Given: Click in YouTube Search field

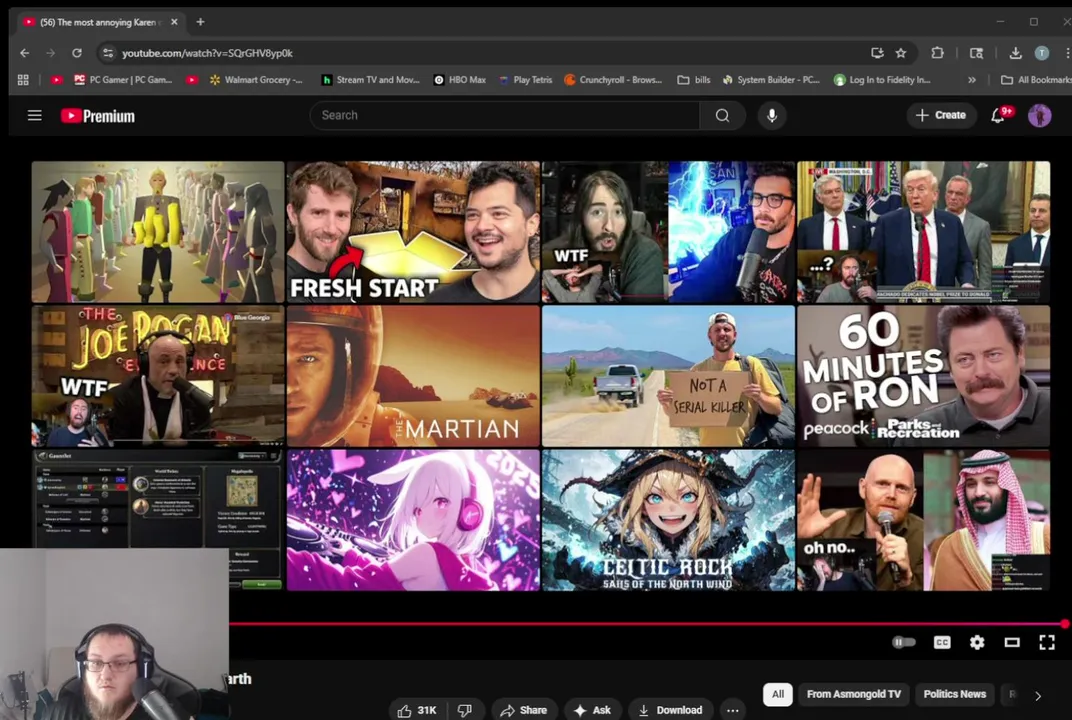Looking at the screenshot, I should coord(505,116).
